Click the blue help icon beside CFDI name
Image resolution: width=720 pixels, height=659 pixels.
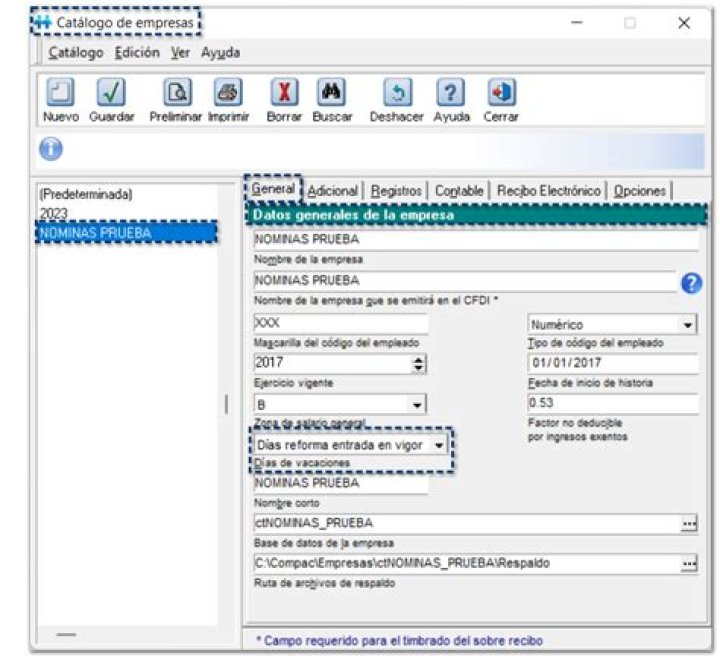point(691,283)
